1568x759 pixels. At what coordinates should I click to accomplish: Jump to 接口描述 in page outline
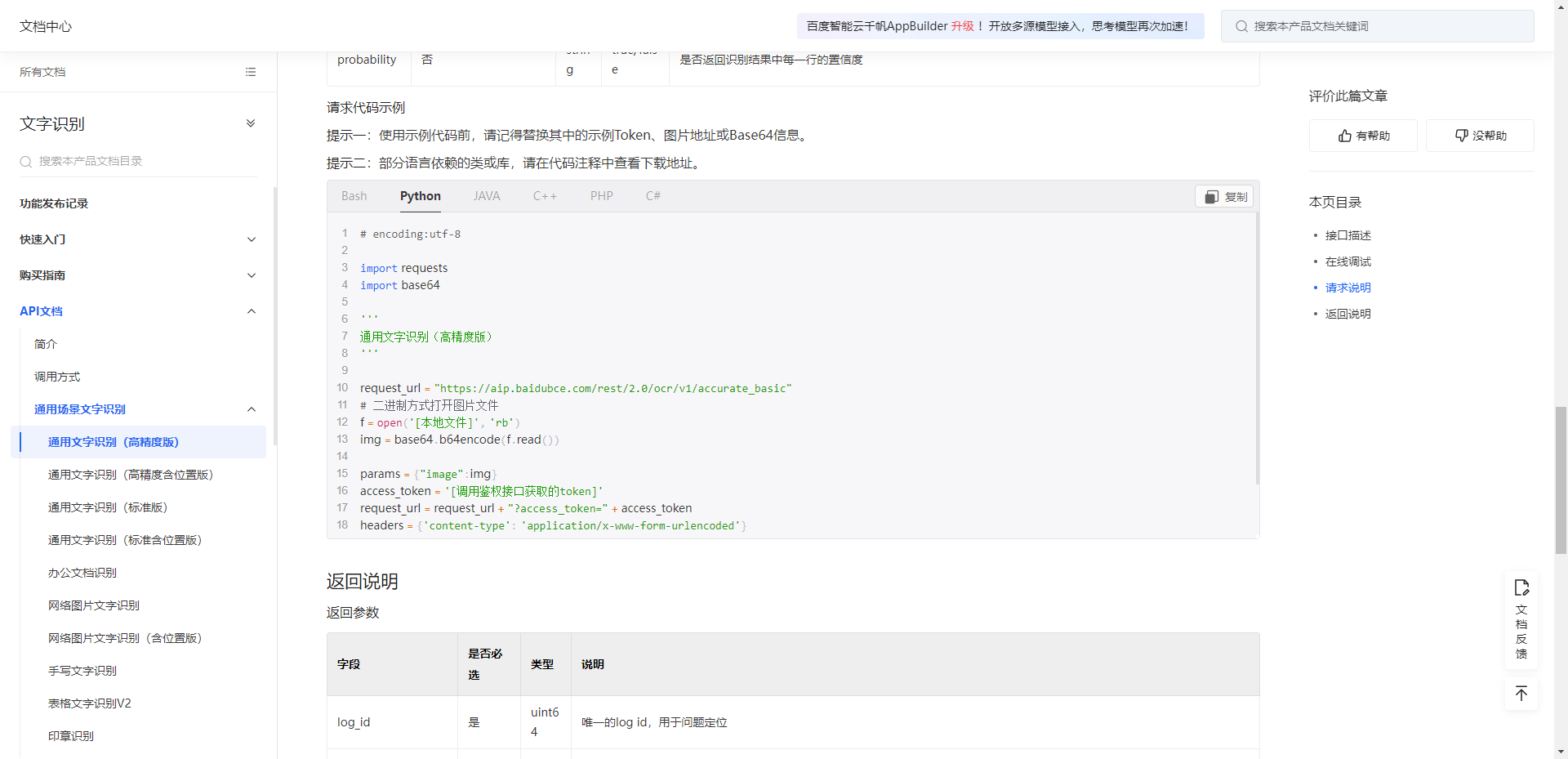pos(1347,235)
